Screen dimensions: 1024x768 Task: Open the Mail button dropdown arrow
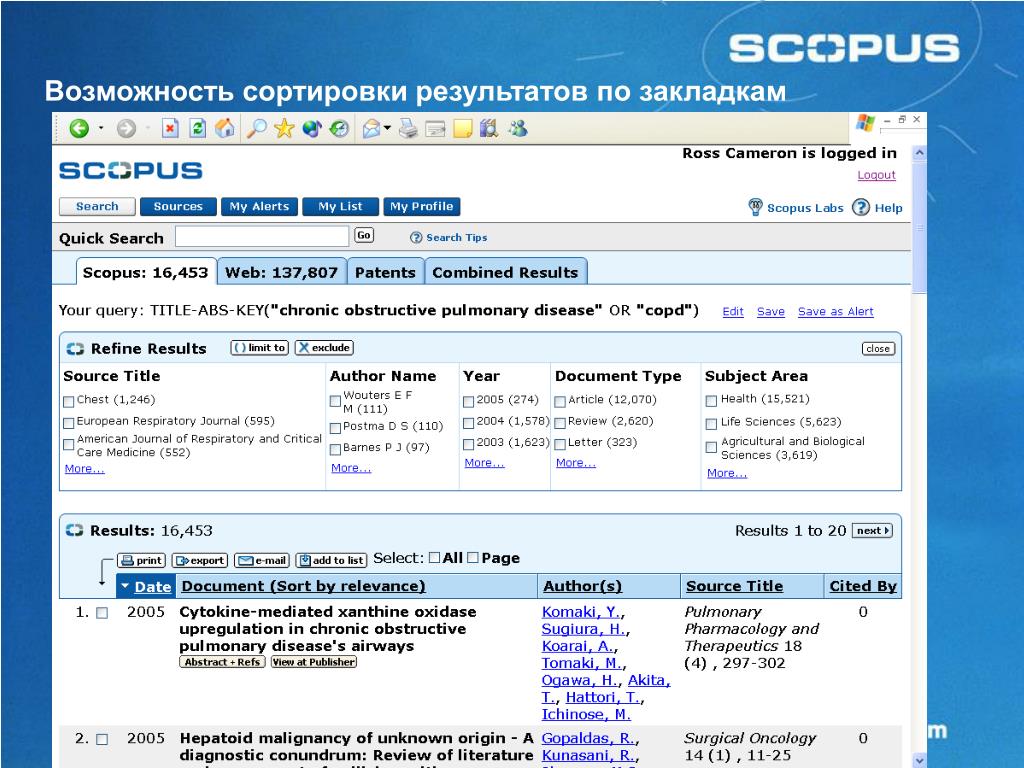[x=387, y=128]
